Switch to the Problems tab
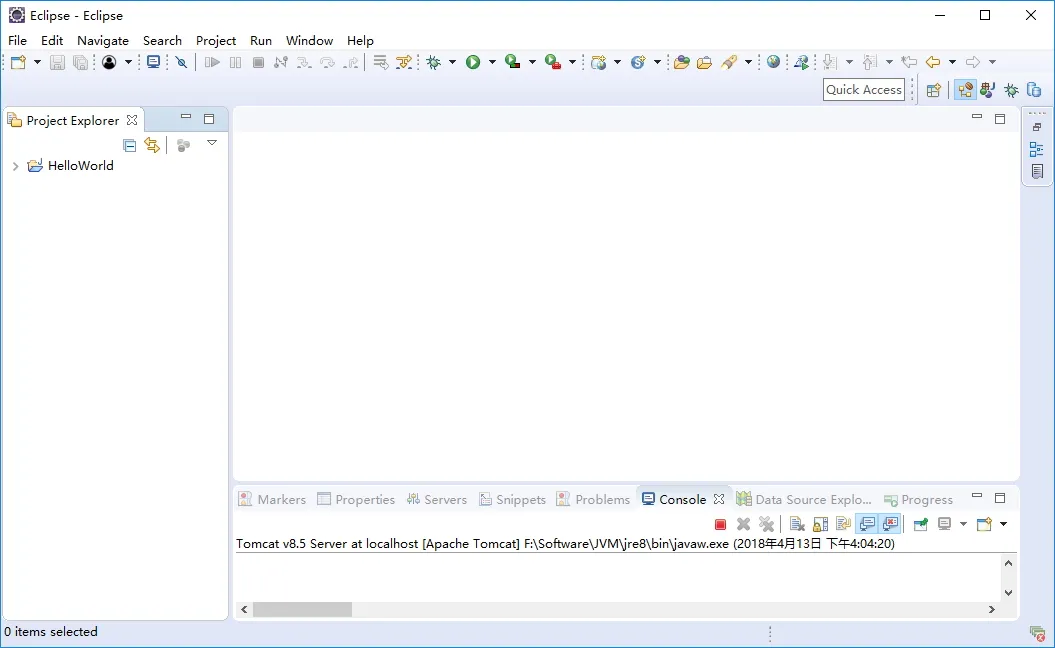Screen dimensions: 1055x648 tap(593, 499)
